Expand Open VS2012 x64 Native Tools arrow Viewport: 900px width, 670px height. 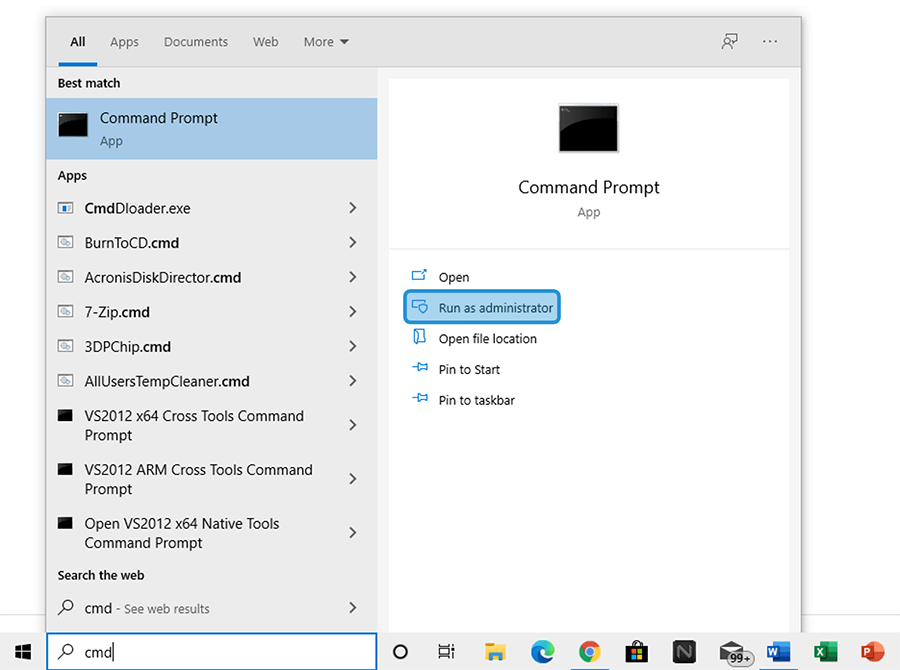coord(352,533)
